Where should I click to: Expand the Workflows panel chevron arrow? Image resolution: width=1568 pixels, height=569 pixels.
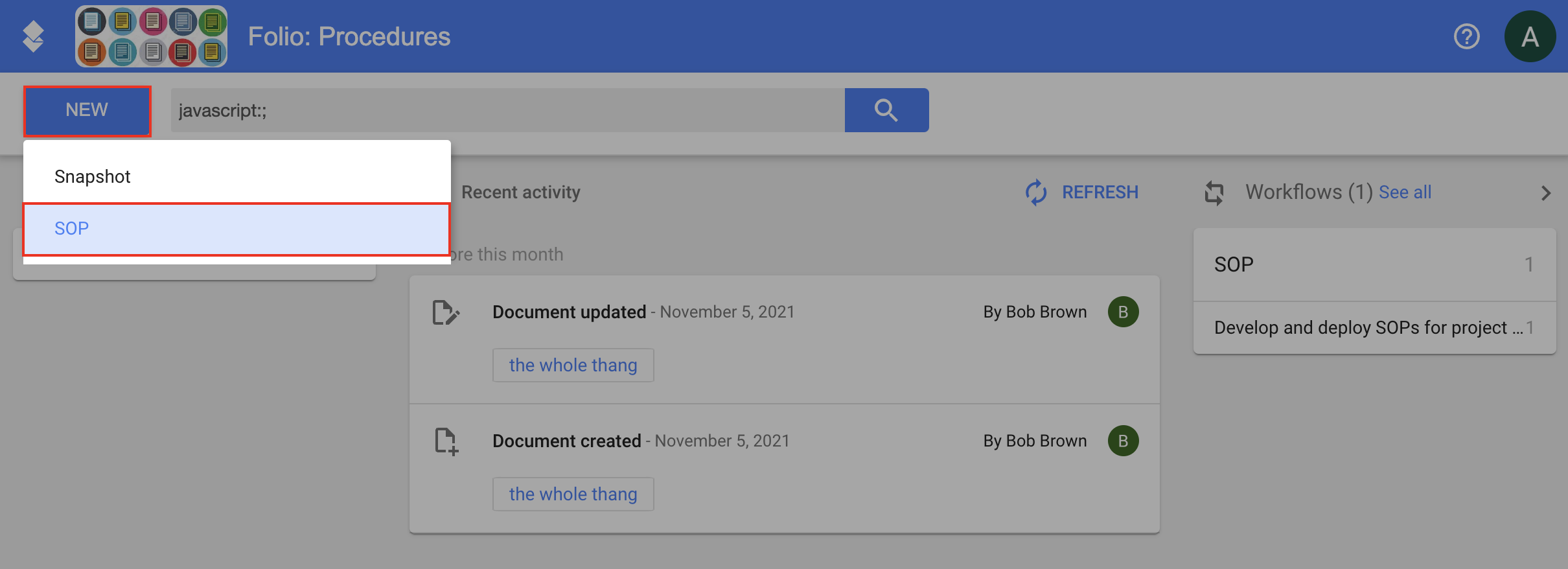(x=1546, y=193)
